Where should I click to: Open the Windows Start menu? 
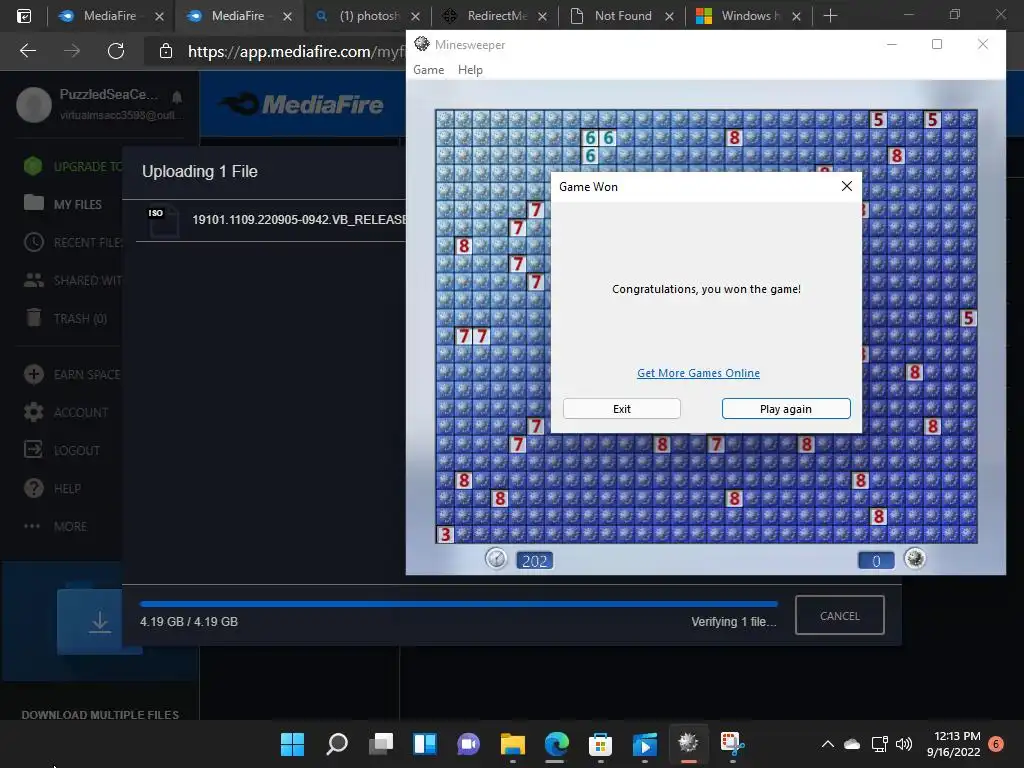292,743
